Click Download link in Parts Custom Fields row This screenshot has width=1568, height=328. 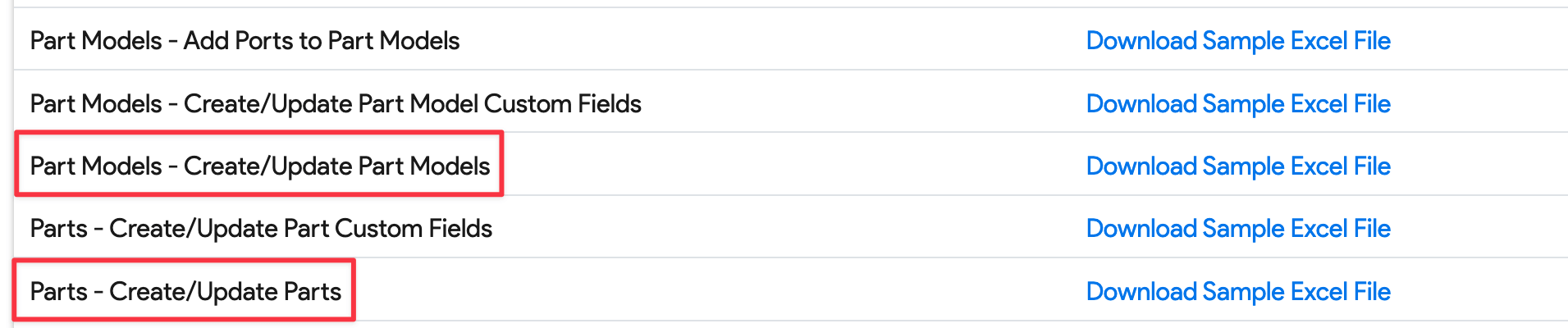(1237, 229)
